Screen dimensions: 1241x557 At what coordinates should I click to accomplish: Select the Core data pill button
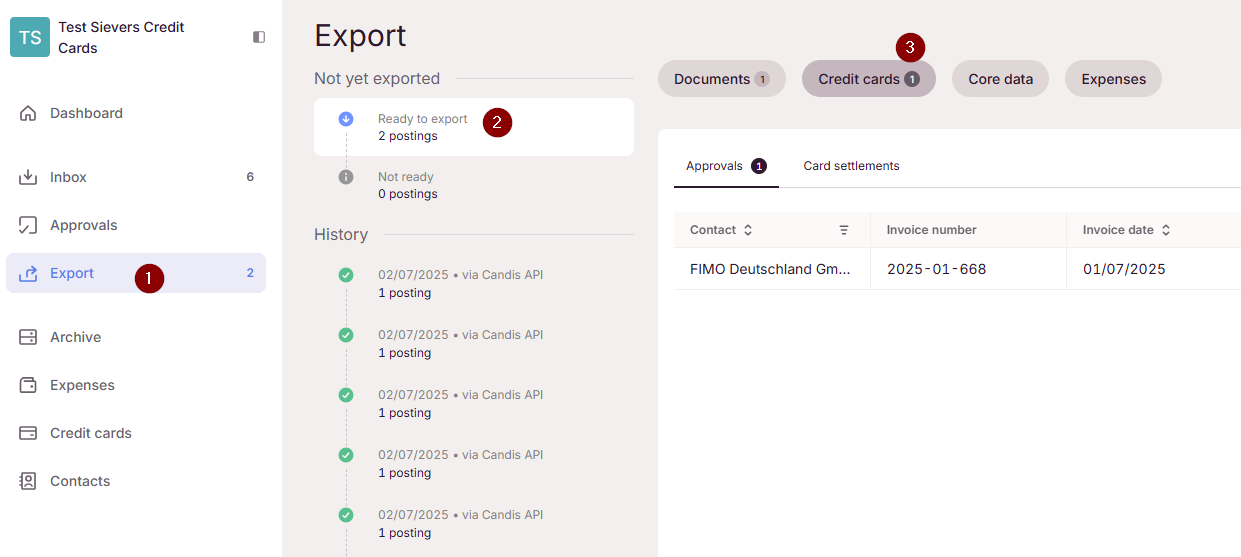tap(1000, 79)
